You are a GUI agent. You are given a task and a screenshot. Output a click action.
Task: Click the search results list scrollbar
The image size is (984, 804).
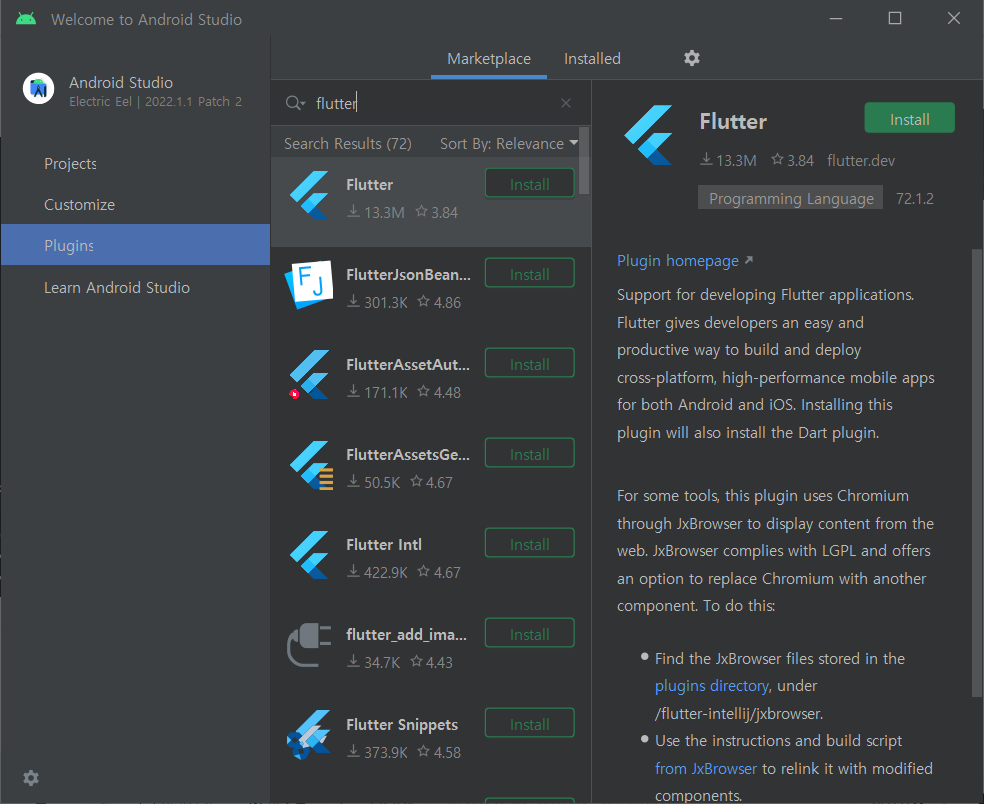pos(584,161)
